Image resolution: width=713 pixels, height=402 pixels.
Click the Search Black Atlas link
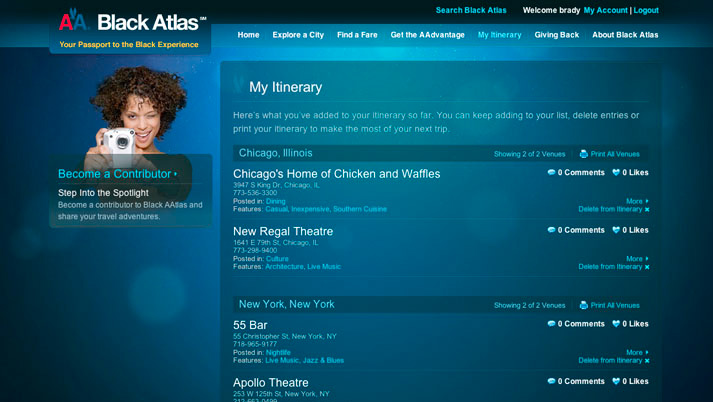click(x=471, y=10)
